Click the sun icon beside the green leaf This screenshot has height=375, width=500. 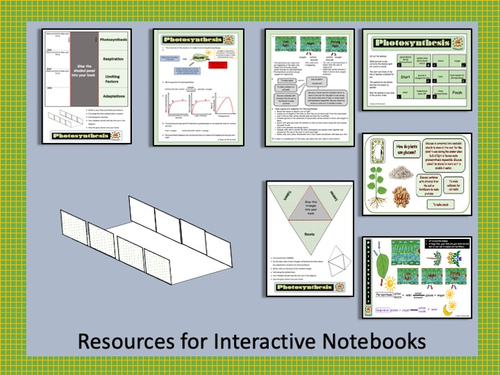coord(389,284)
